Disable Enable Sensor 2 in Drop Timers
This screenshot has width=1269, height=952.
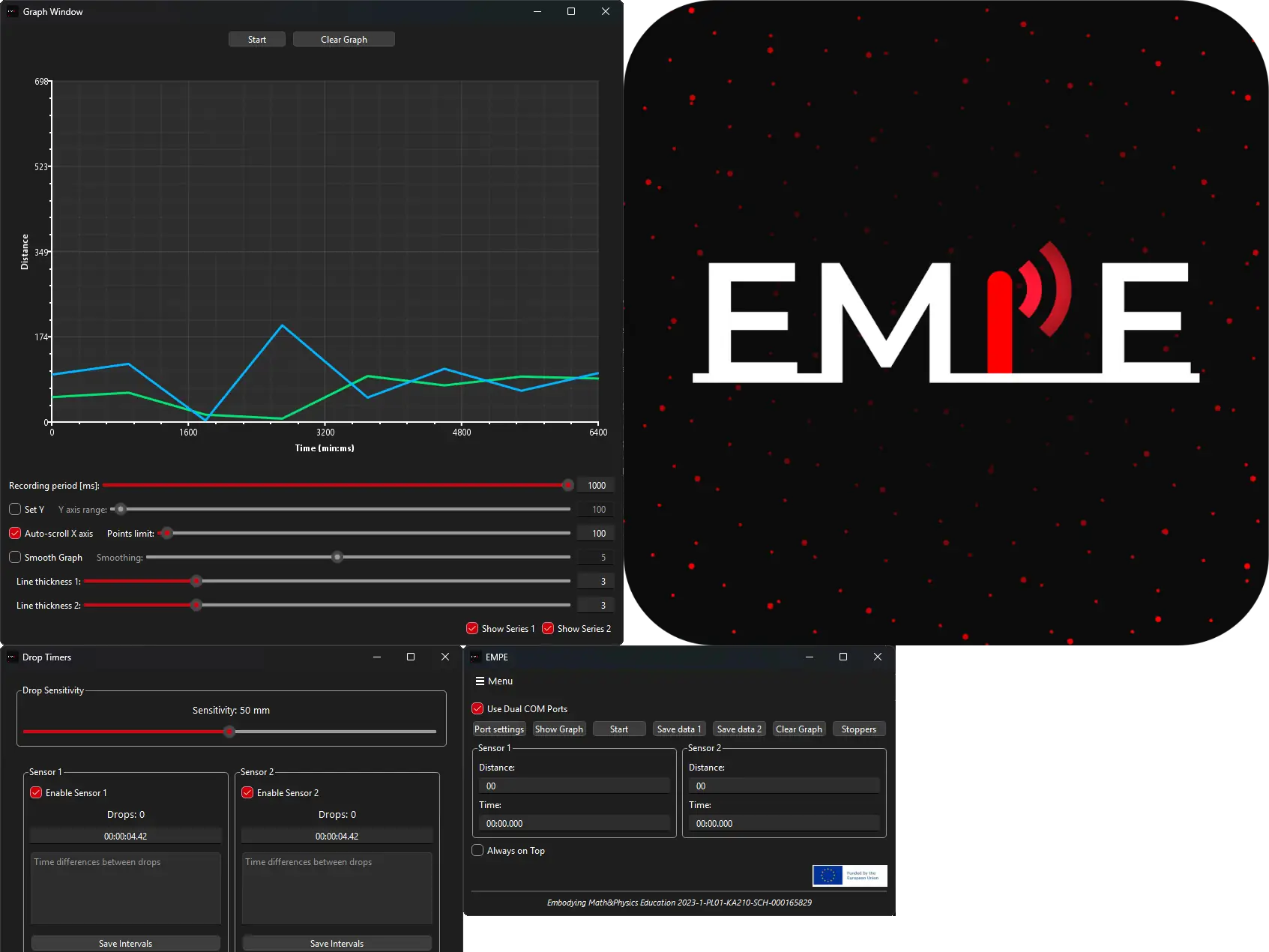coord(247,792)
